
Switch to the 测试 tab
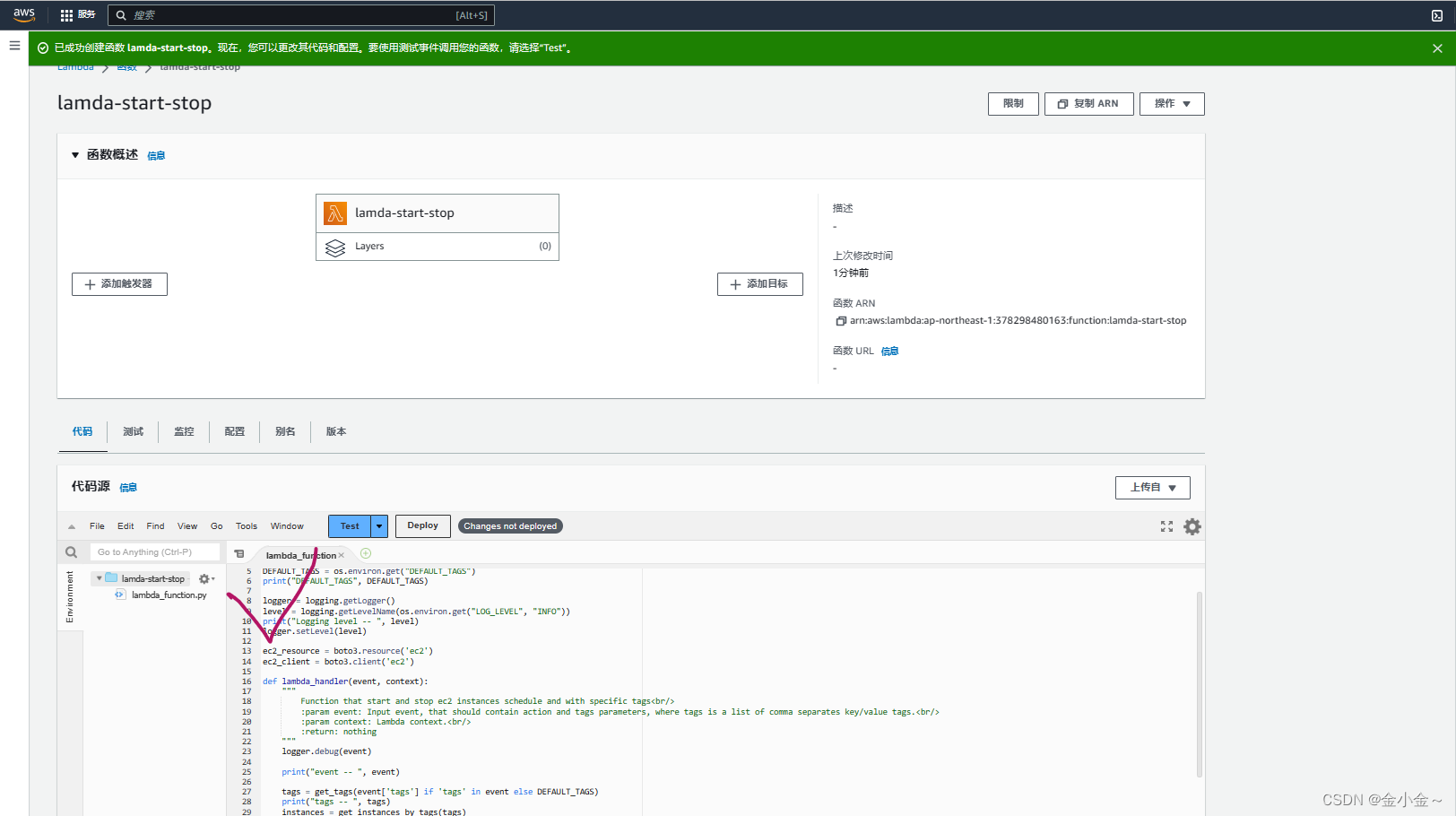(x=133, y=432)
